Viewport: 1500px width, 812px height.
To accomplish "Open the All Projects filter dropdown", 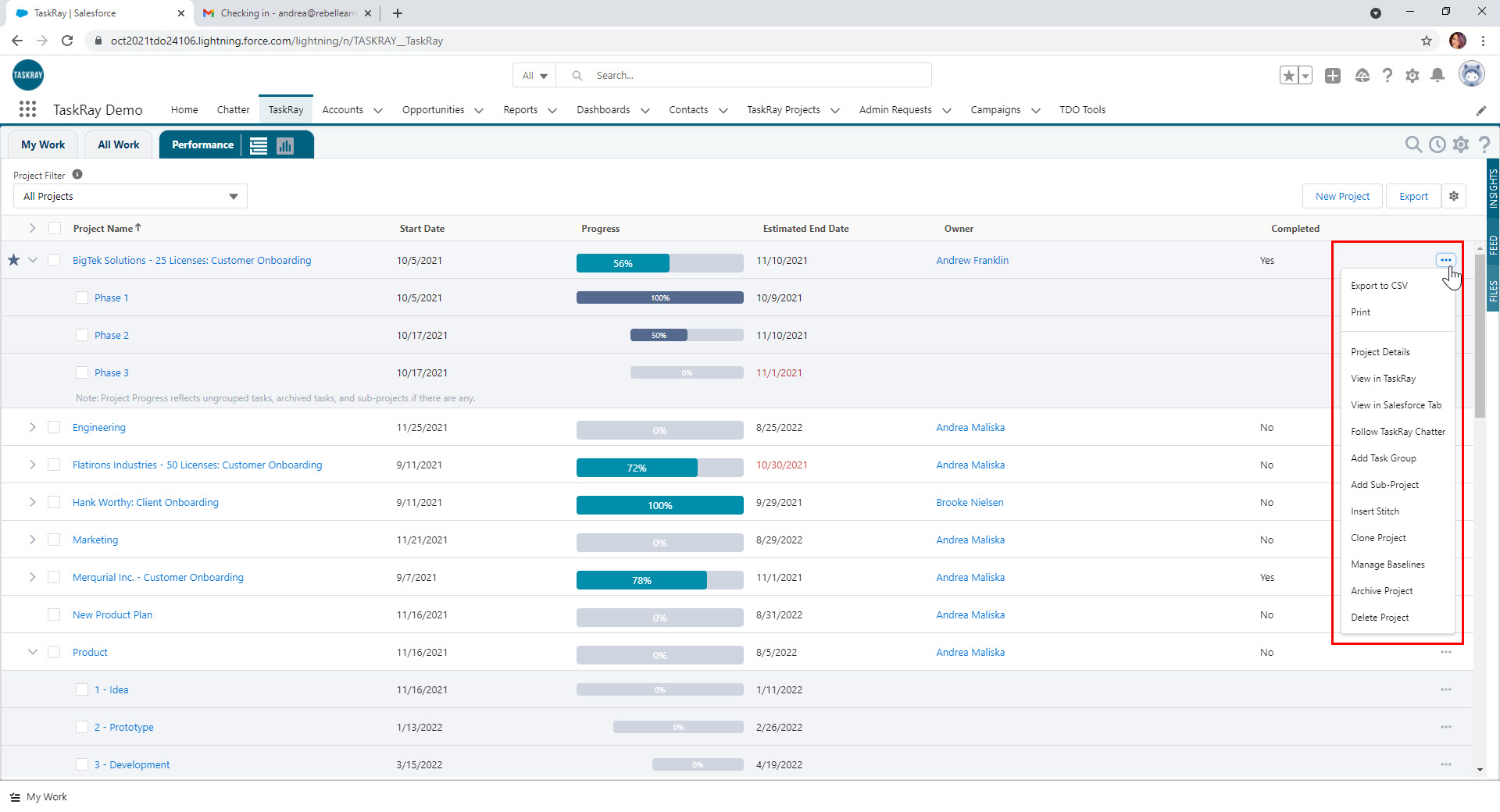I will coord(130,196).
